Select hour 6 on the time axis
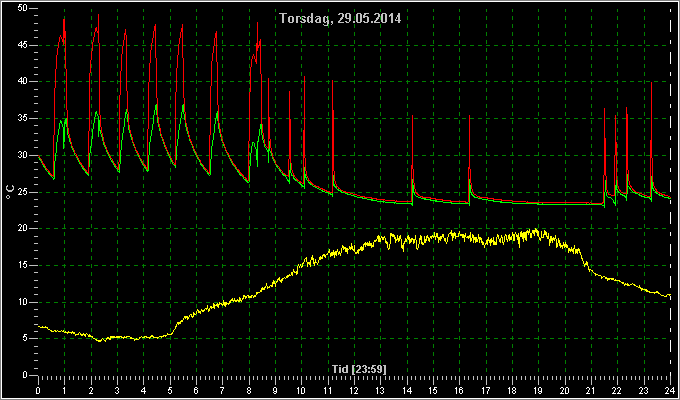The image size is (680, 400). 196,391
